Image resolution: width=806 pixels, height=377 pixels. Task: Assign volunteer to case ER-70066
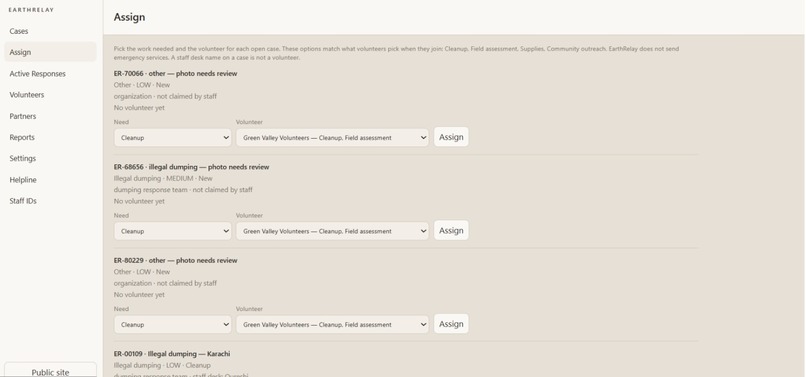point(451,137)
